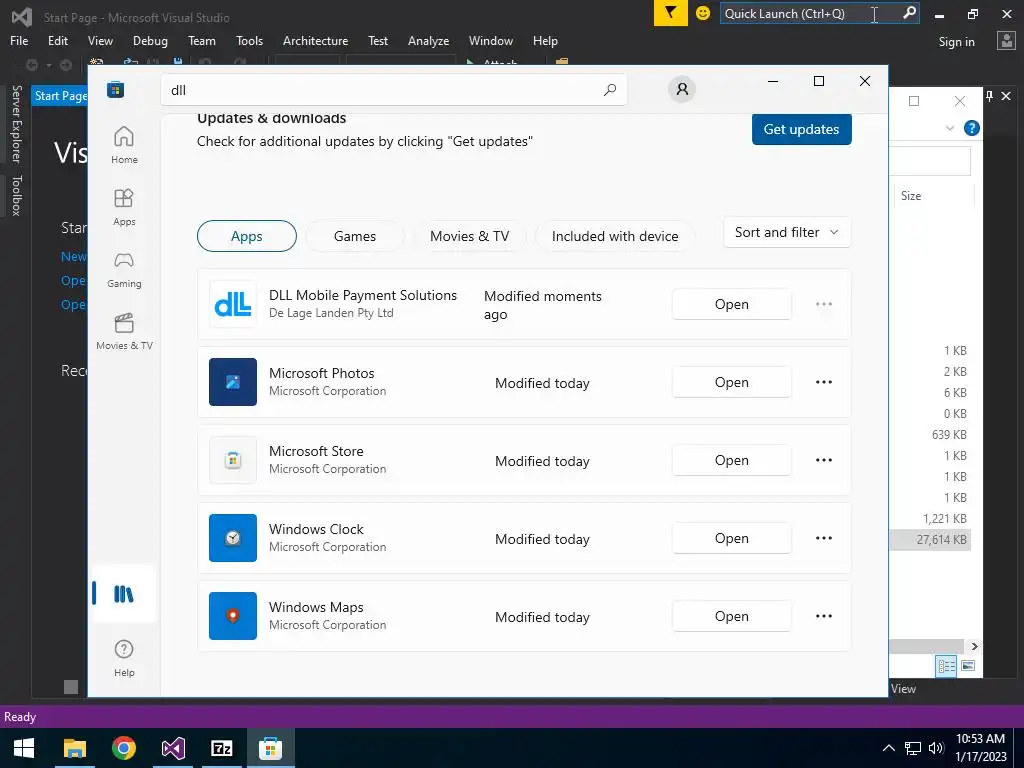Show hidden system tray icons
The height and width of the screenshot is (768, 1024).
click(x=889, y=748)
